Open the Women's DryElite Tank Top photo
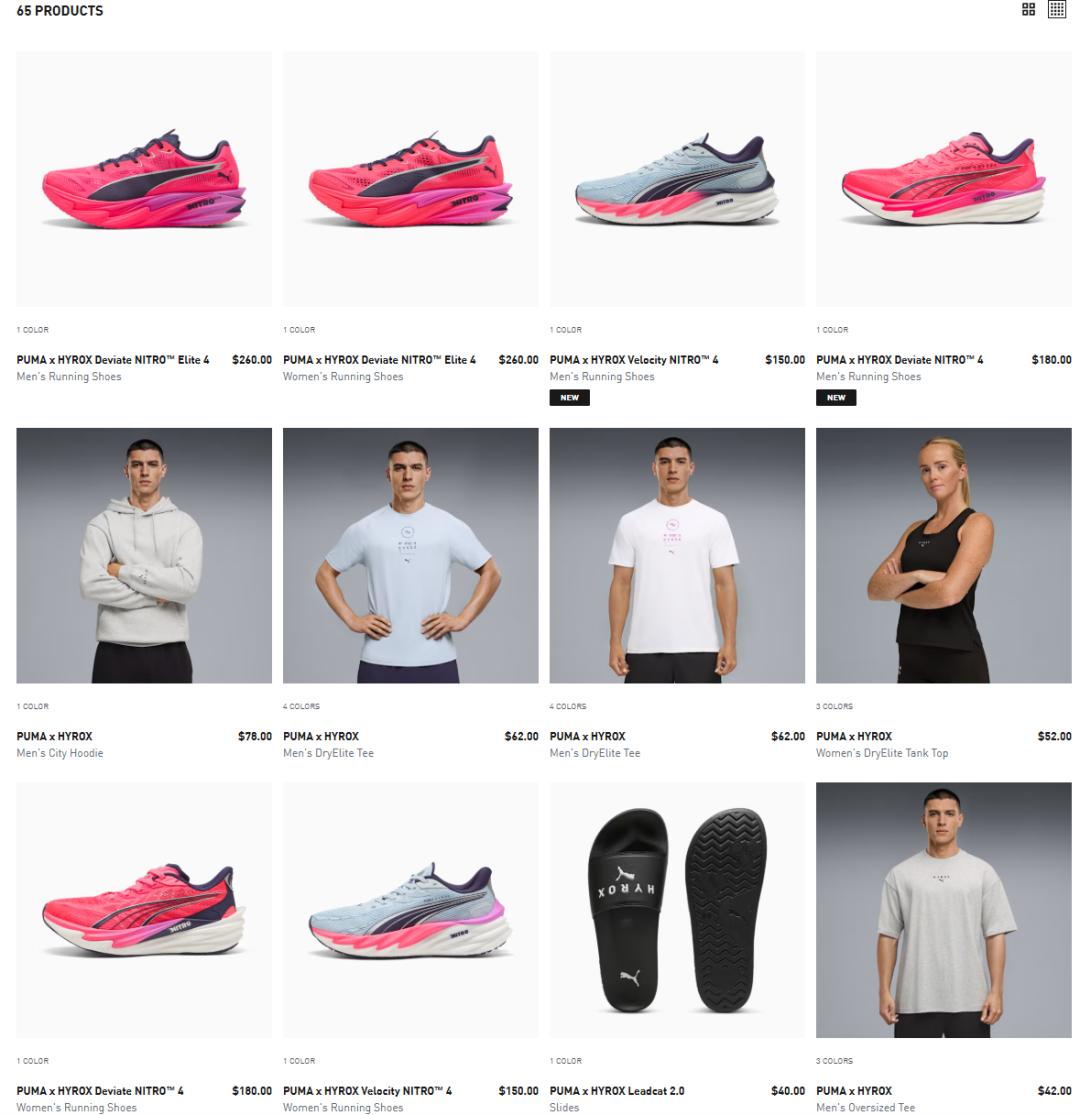 [x=943, y=555]
